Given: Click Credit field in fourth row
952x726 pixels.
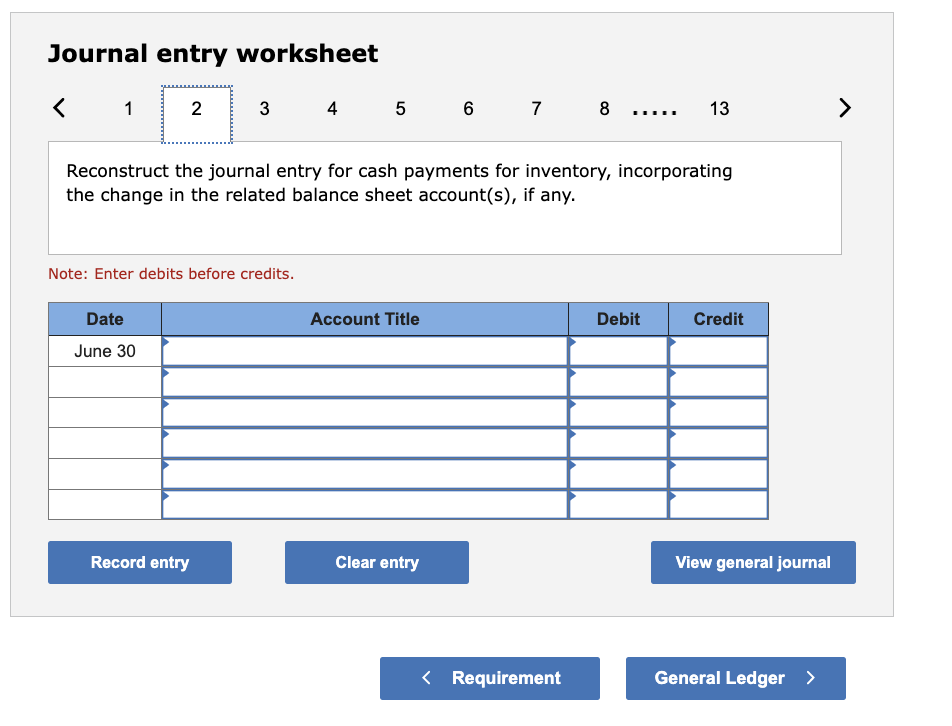Looking at the screenshot, I should pos(718,444).
